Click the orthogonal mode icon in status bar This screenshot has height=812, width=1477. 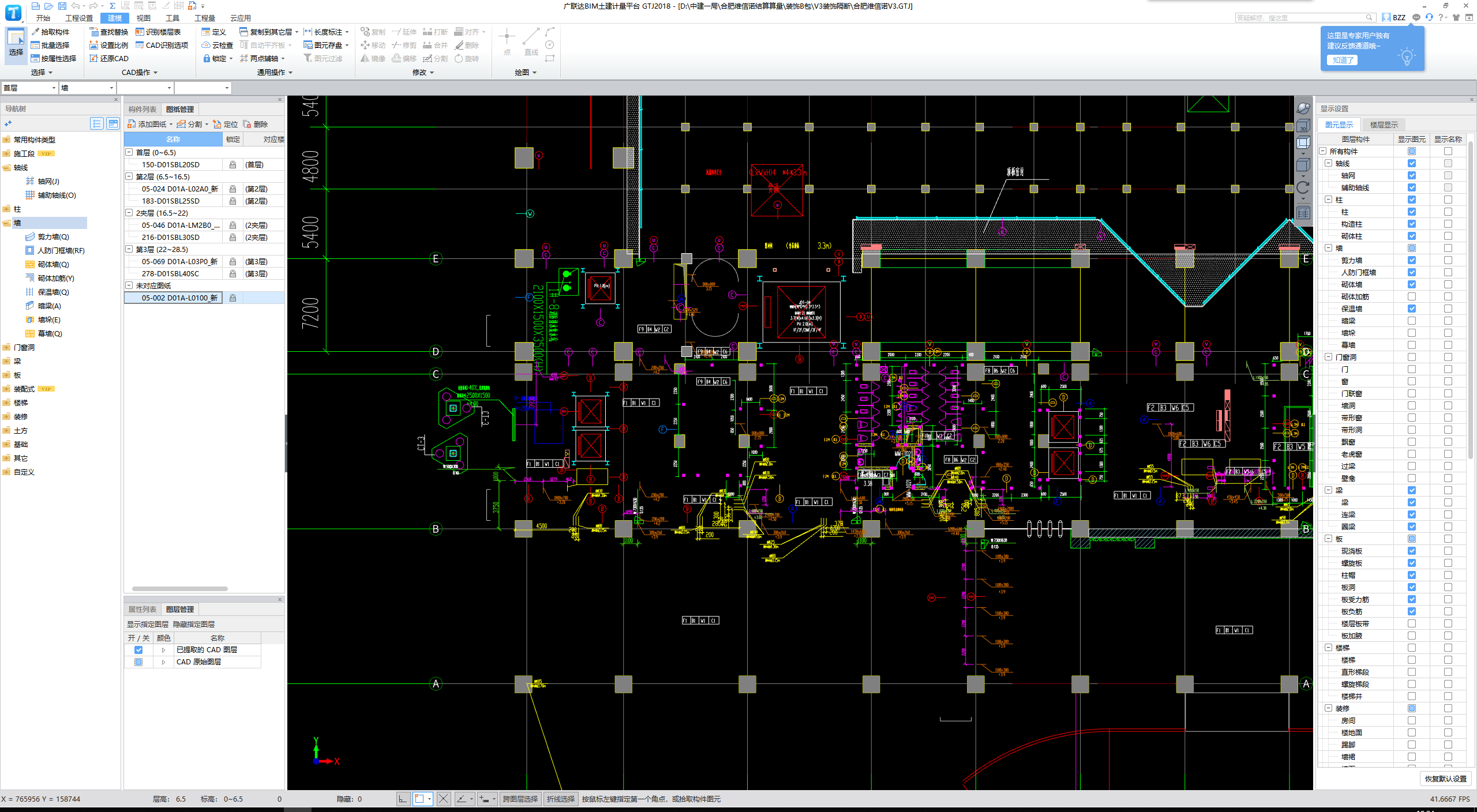point(403,799)
